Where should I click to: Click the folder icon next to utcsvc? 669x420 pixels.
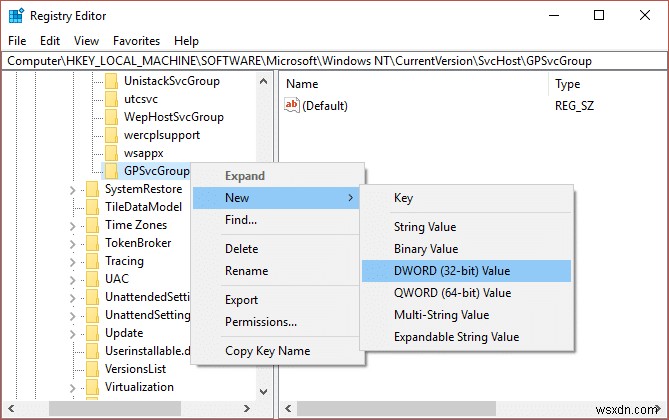tap(112, 99)
